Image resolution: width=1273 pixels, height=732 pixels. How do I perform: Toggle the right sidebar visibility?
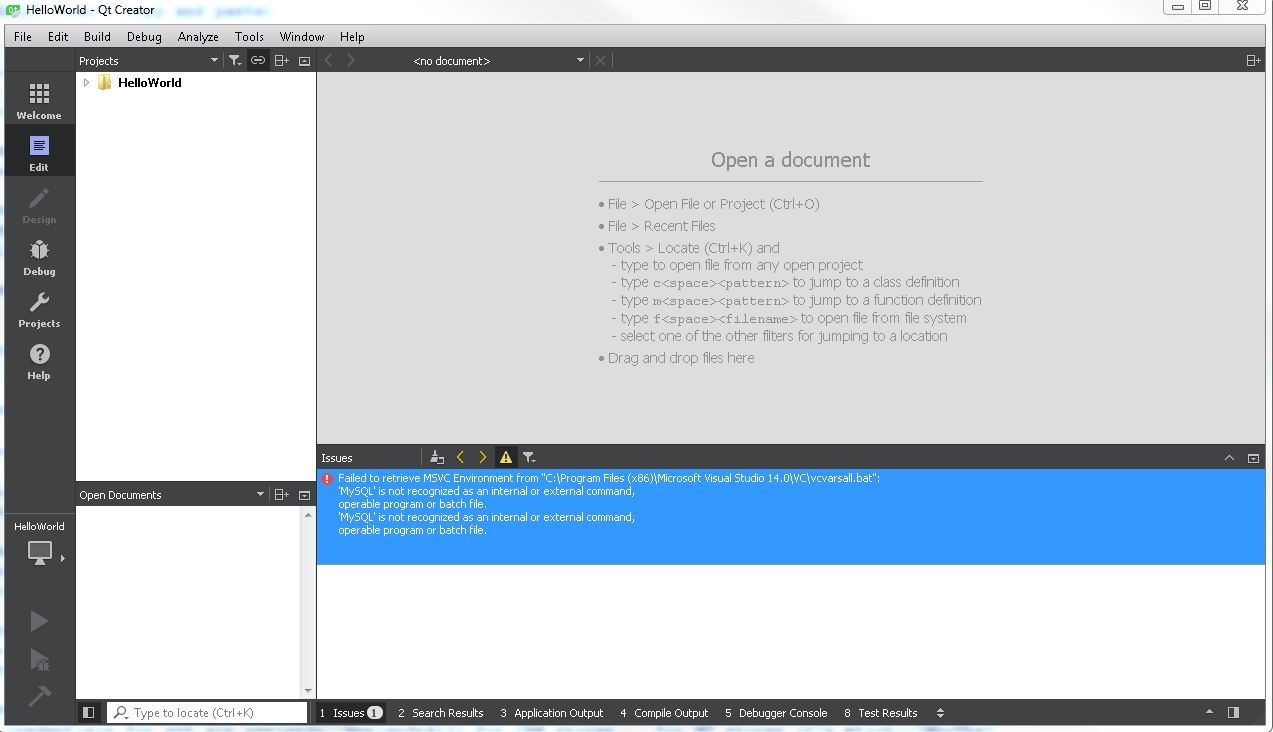point(1233,713)
